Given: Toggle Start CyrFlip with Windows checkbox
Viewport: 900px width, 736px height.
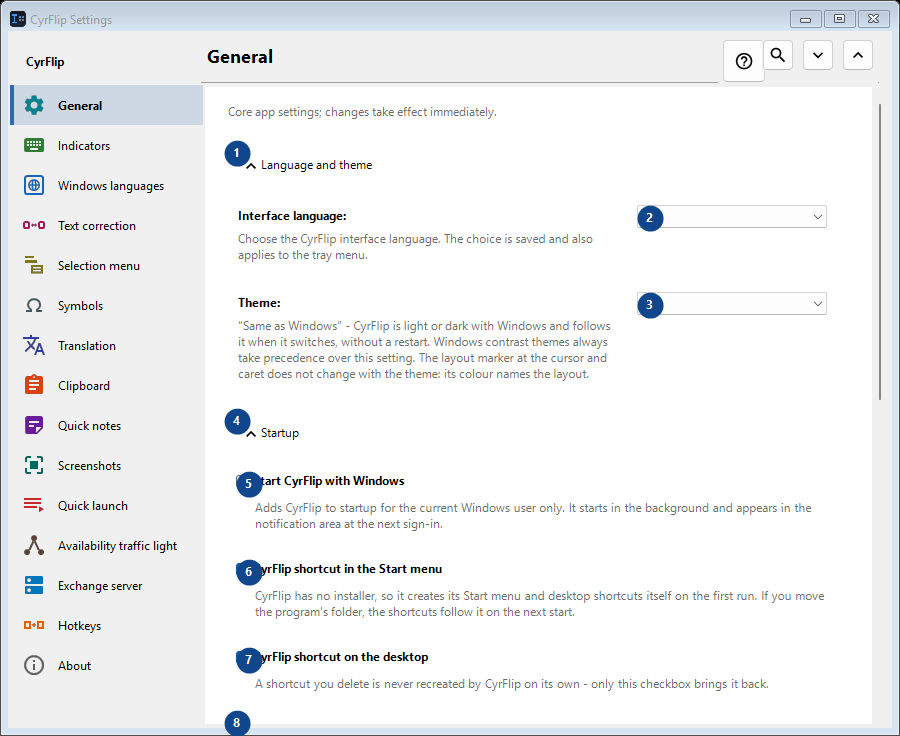Looking at the screenshot, I should 242,481.
